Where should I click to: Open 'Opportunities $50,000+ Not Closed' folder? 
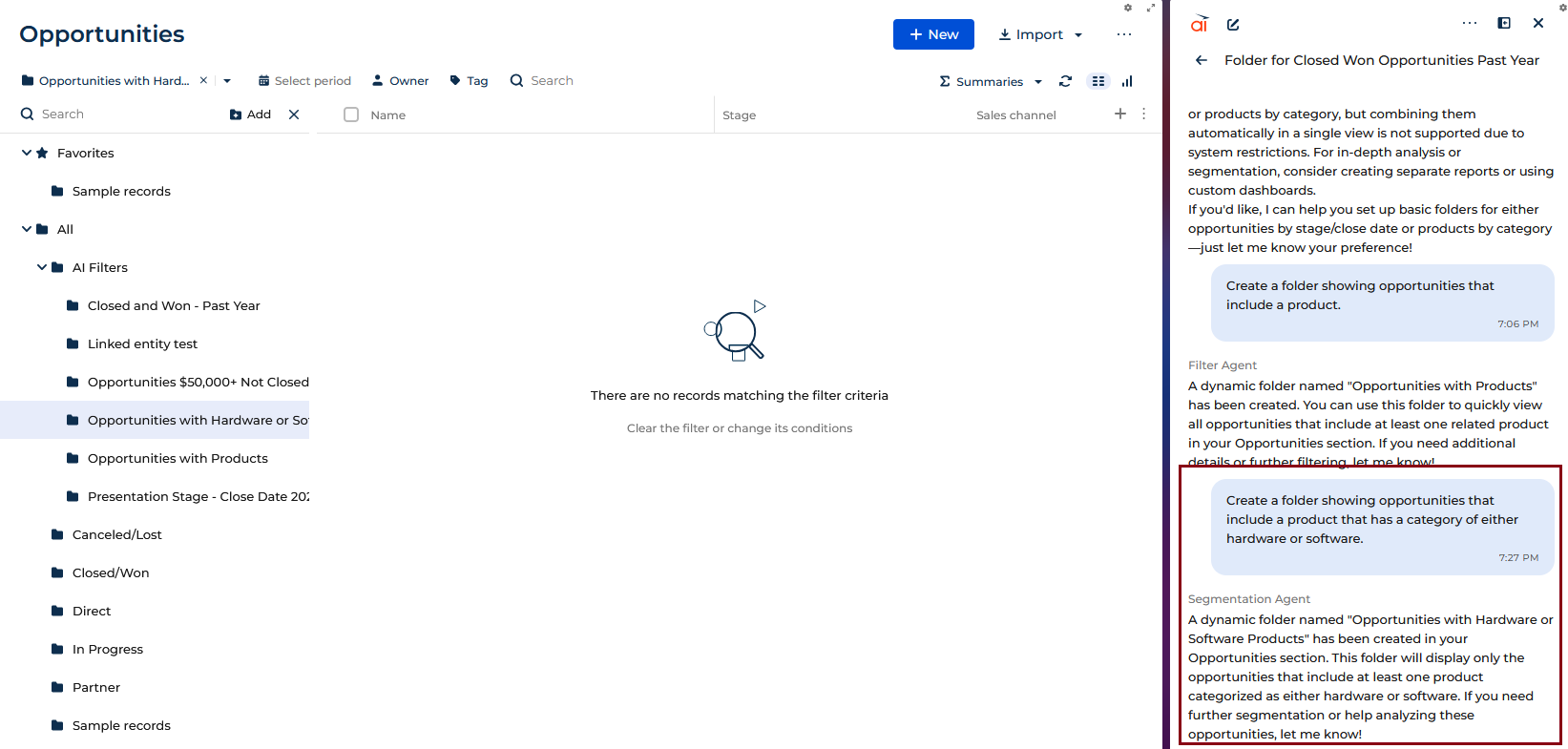coord(198,382)
